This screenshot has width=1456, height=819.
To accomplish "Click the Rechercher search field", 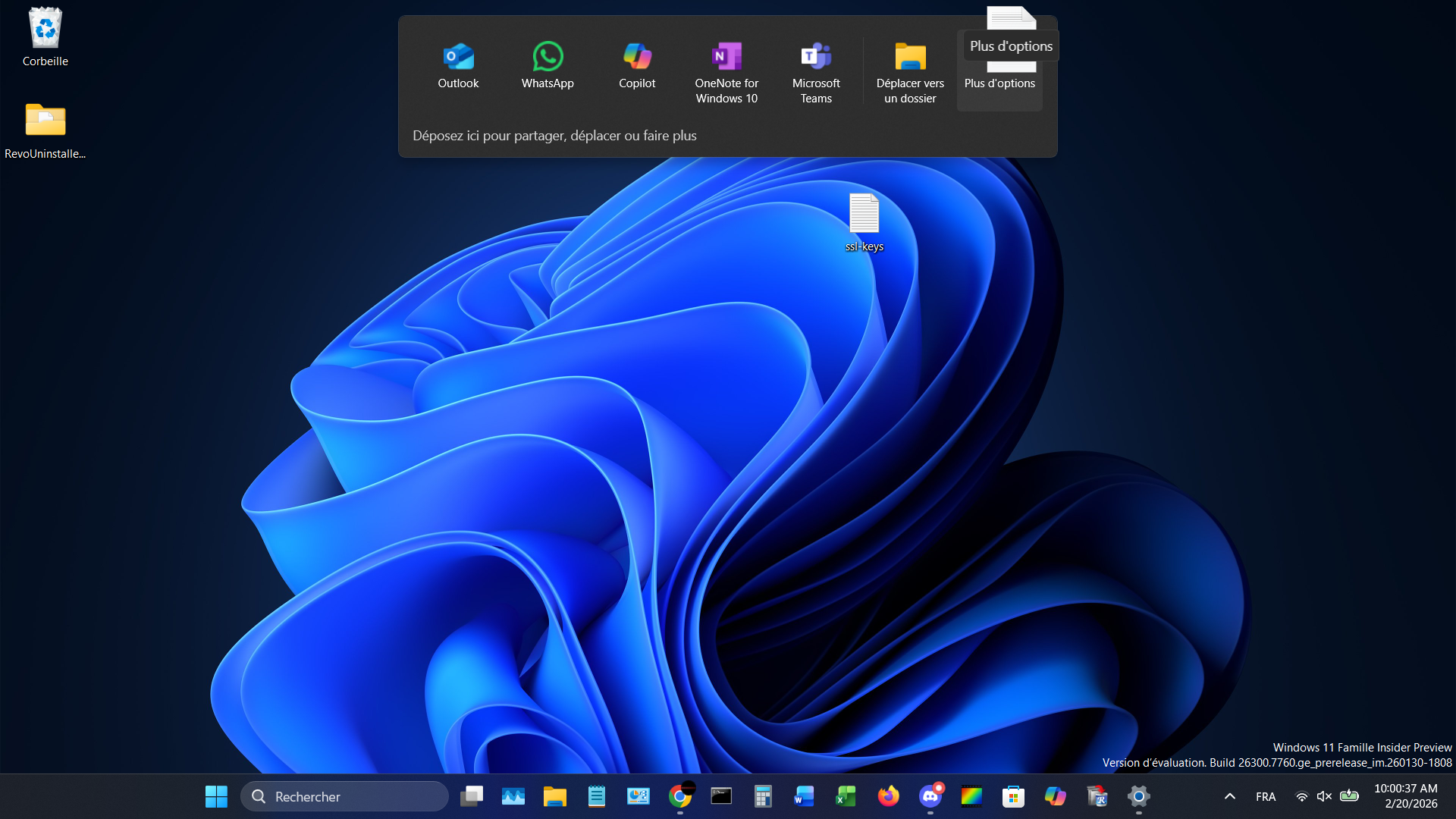I will click(x=345, y=796).
